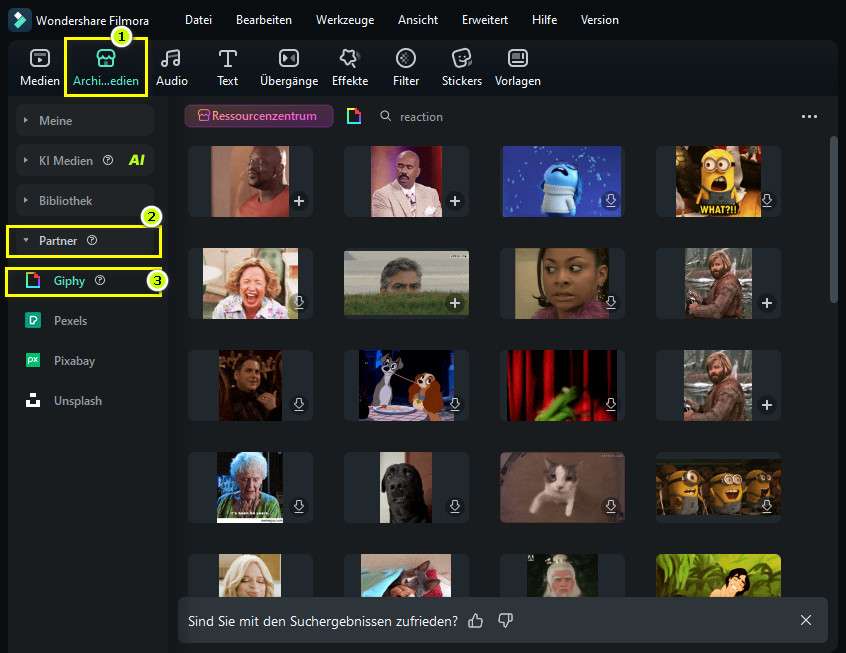Open the Version menu

(x=599, y=20)
